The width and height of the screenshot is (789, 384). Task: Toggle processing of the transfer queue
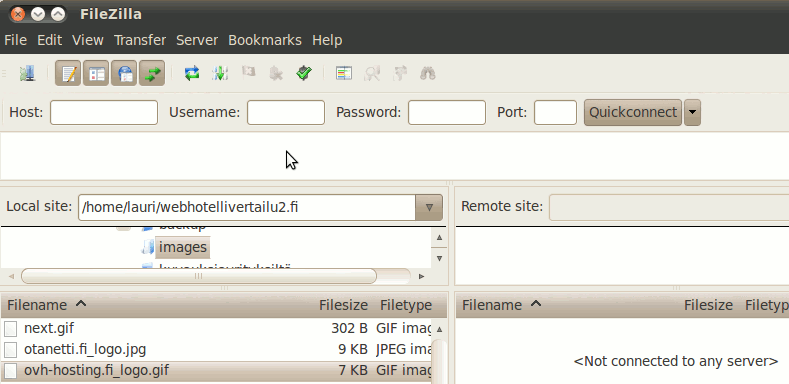[x=220, y=73]
